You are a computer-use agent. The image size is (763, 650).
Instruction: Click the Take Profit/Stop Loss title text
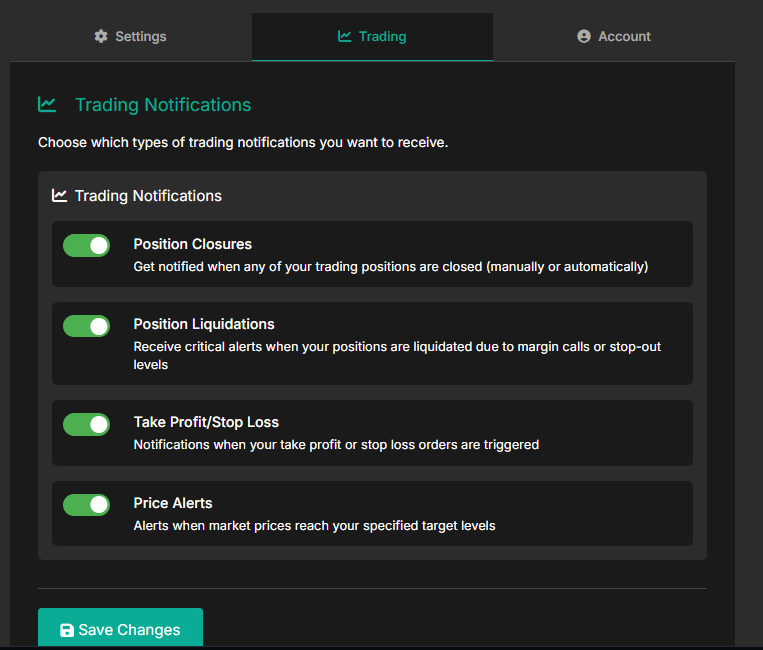(x=206, y=422)
